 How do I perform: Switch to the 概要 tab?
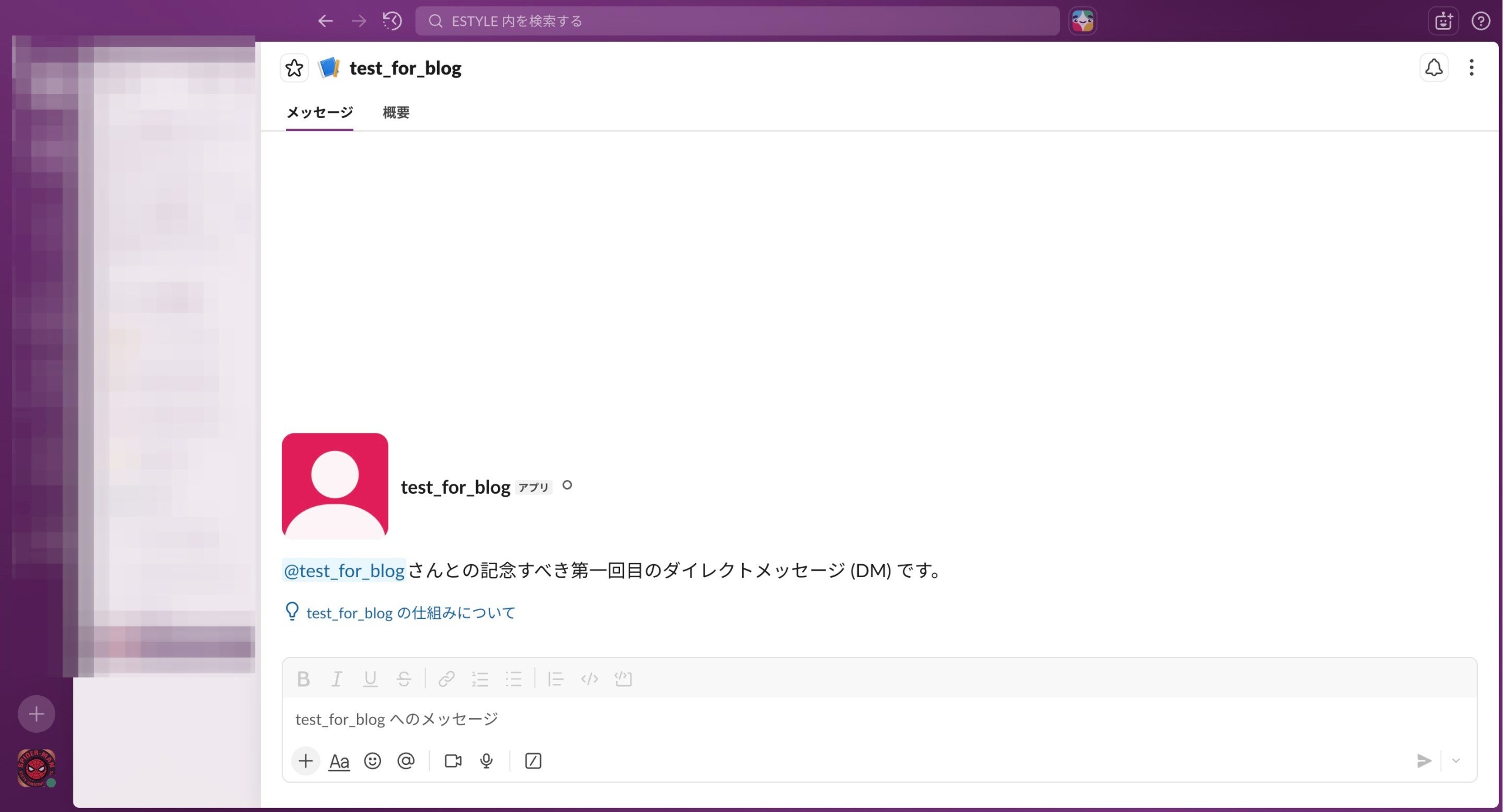(396, 112)
